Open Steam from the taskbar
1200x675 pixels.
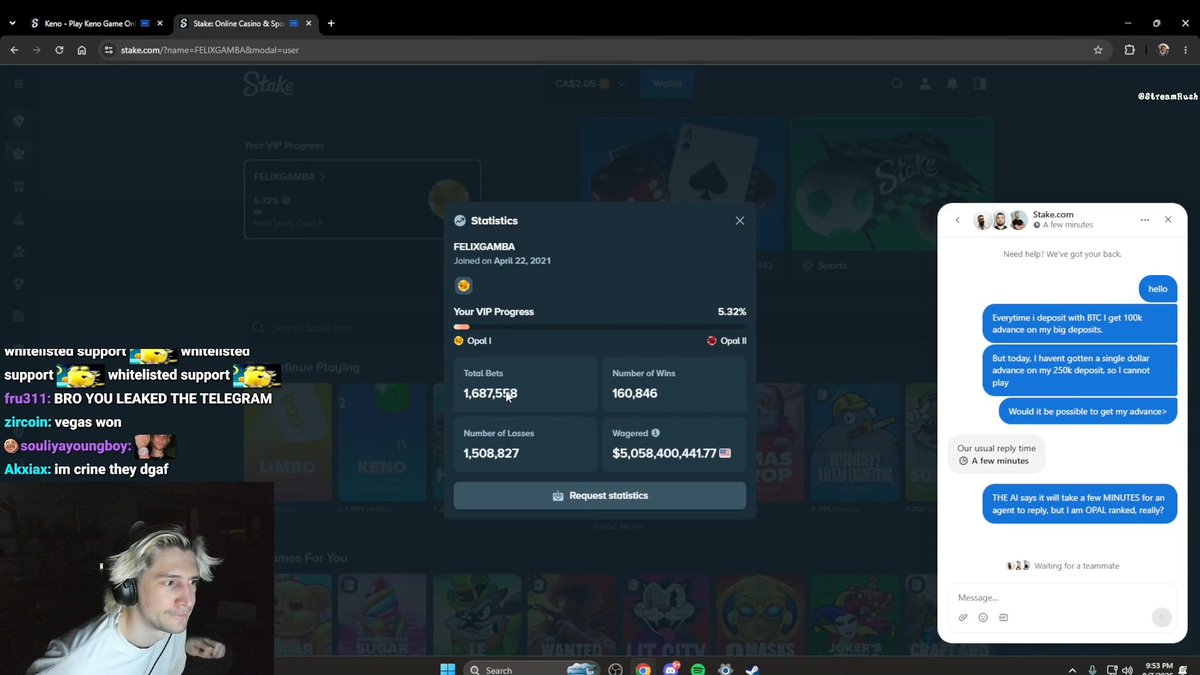(752, 670)
